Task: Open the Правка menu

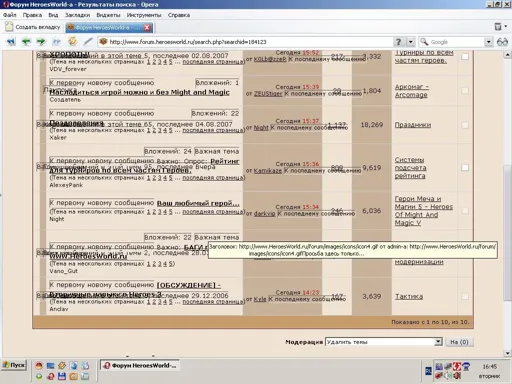Action: click(x=32, y=15)
